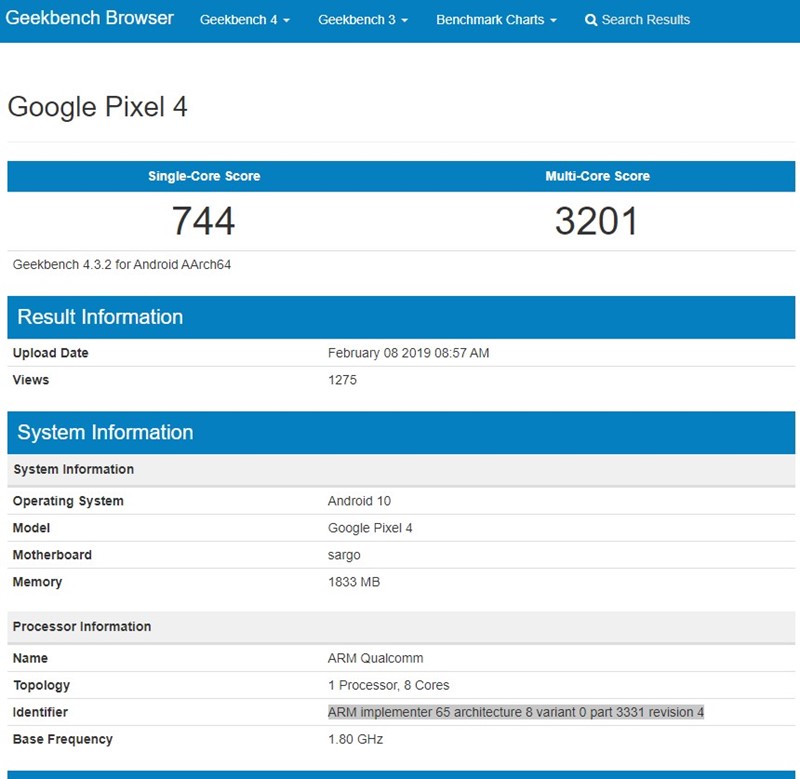The width and height of the screenshot is (800, 779).
Task: Click the multi-core score value 3201
Action: tap(596, 221)
